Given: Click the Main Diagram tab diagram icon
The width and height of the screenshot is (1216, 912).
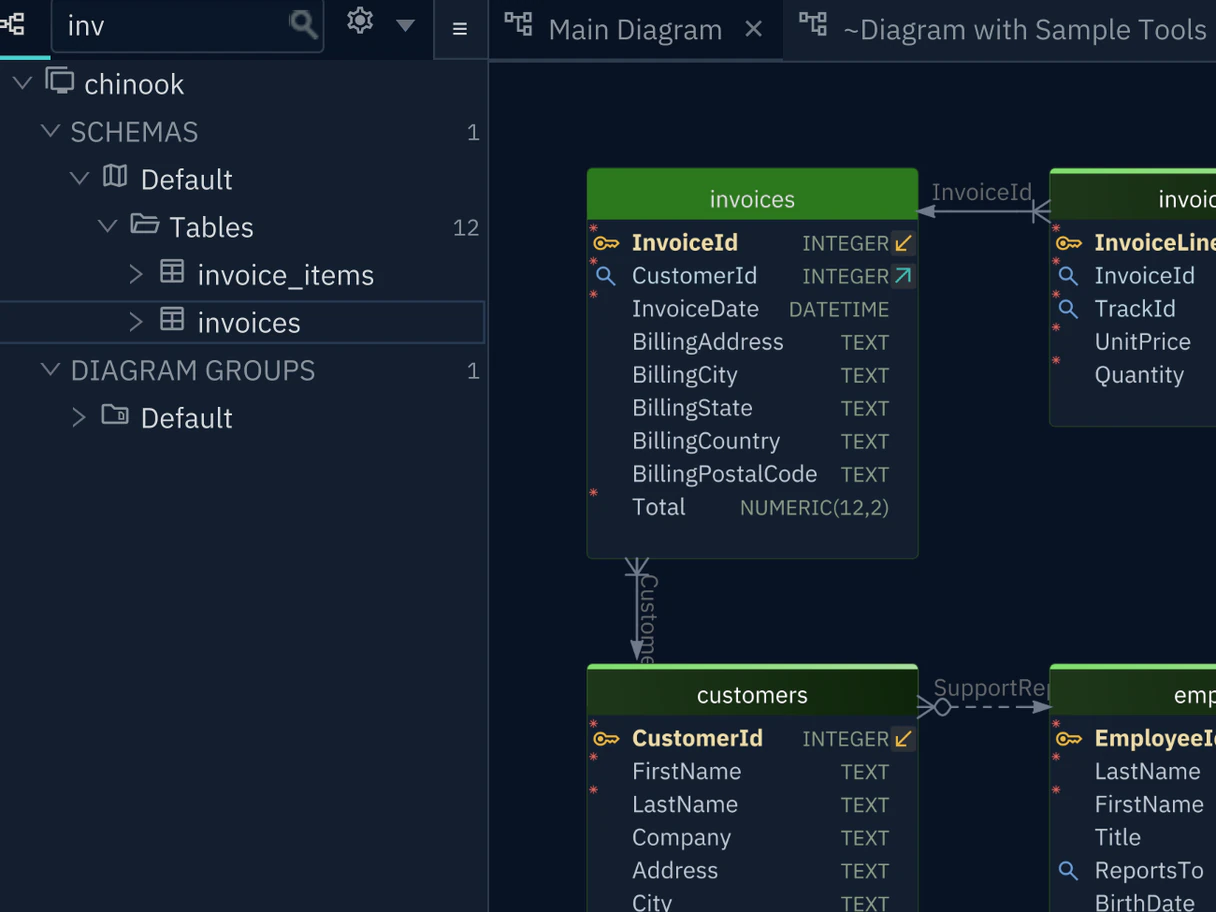Looking at the screenshot, I should click(518, 24).
